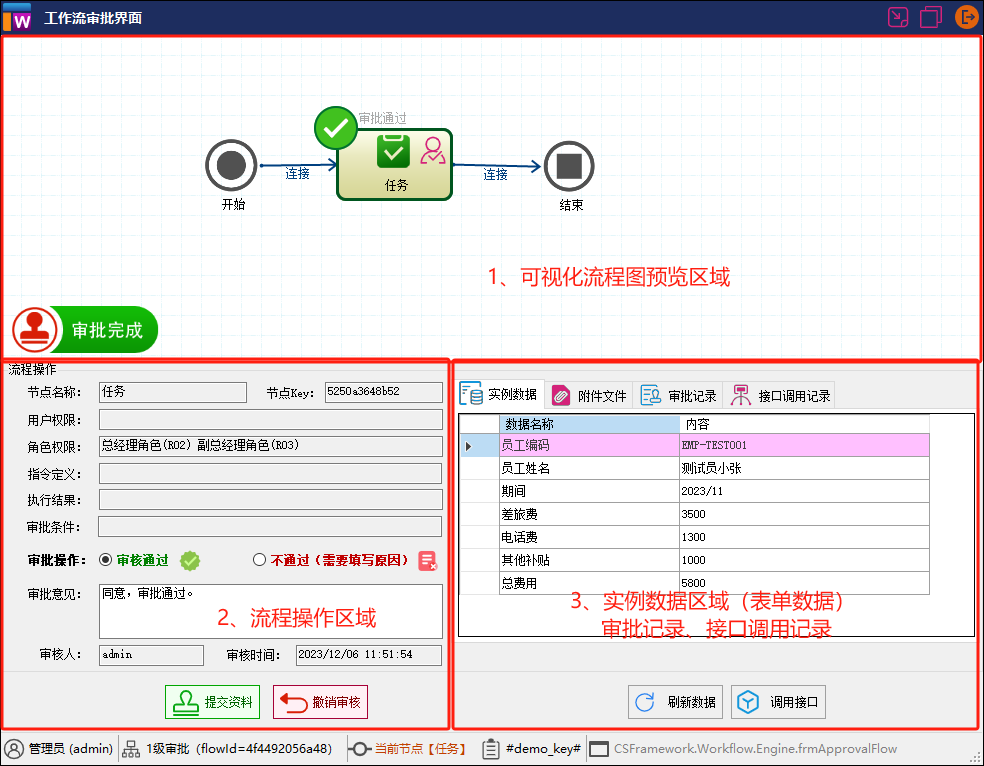Click the green clipboard icon inside the task node

coord(393,151)
